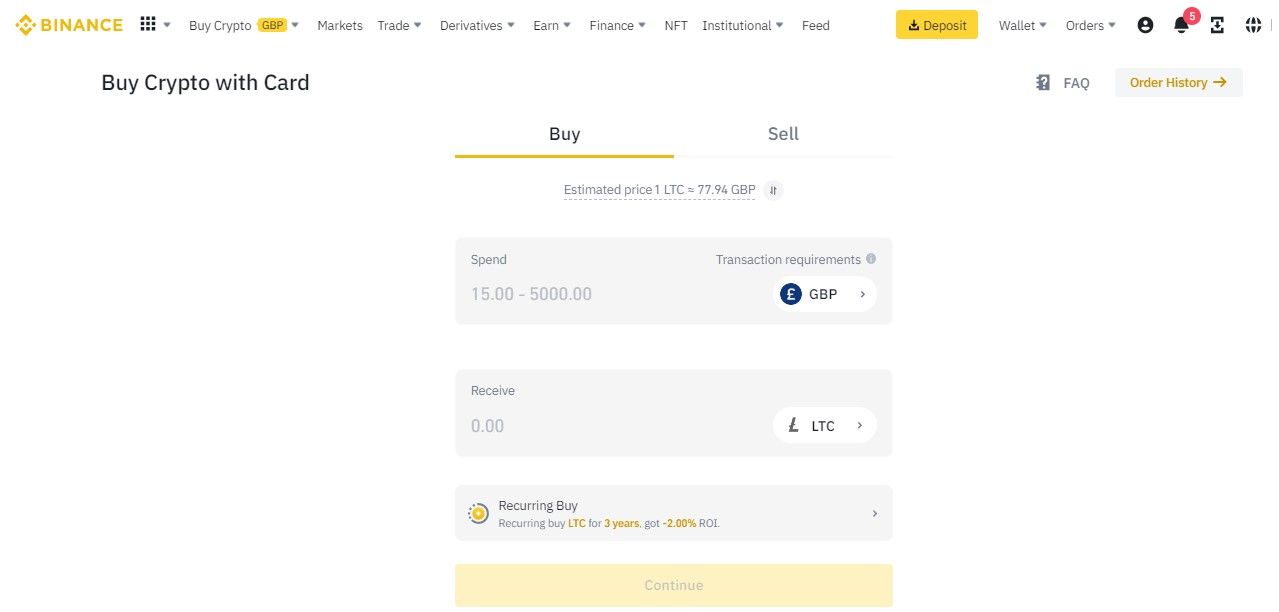This screenshot has width=1279, height=612.
Task: Switch to the Sell tab
Action: coord(783,134)
